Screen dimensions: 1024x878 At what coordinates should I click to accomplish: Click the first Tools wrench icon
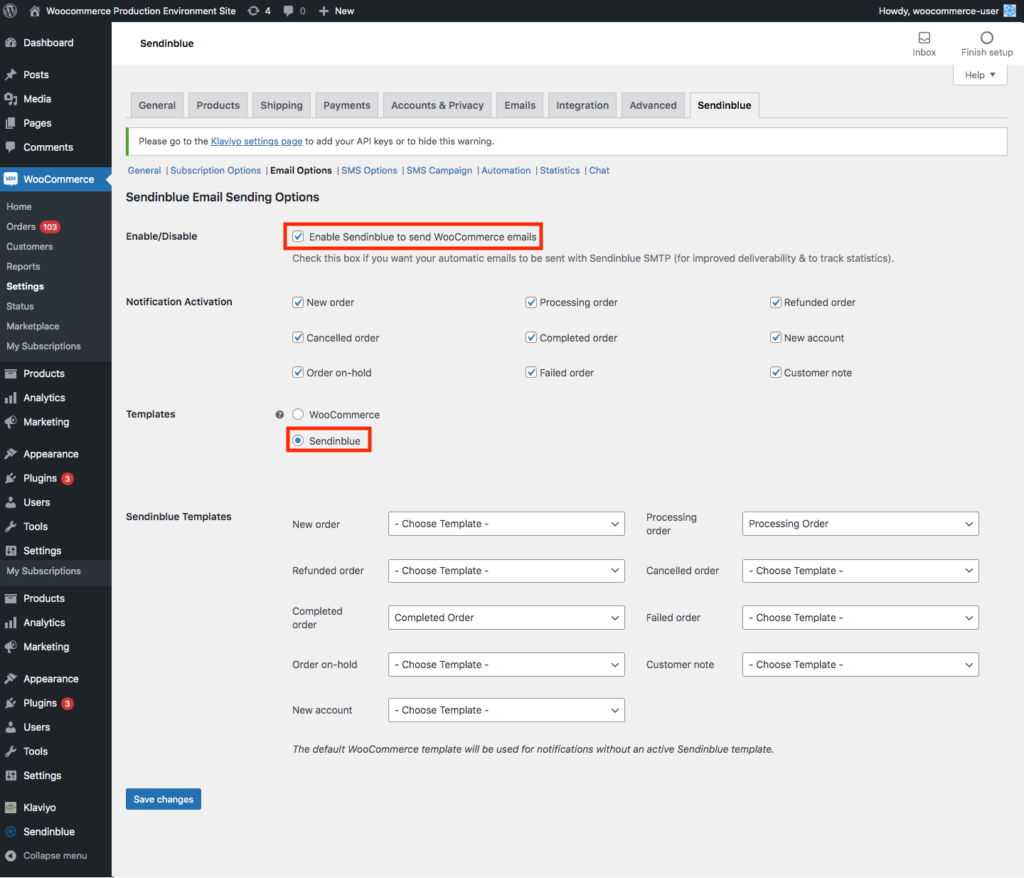(x=10, y=527)
